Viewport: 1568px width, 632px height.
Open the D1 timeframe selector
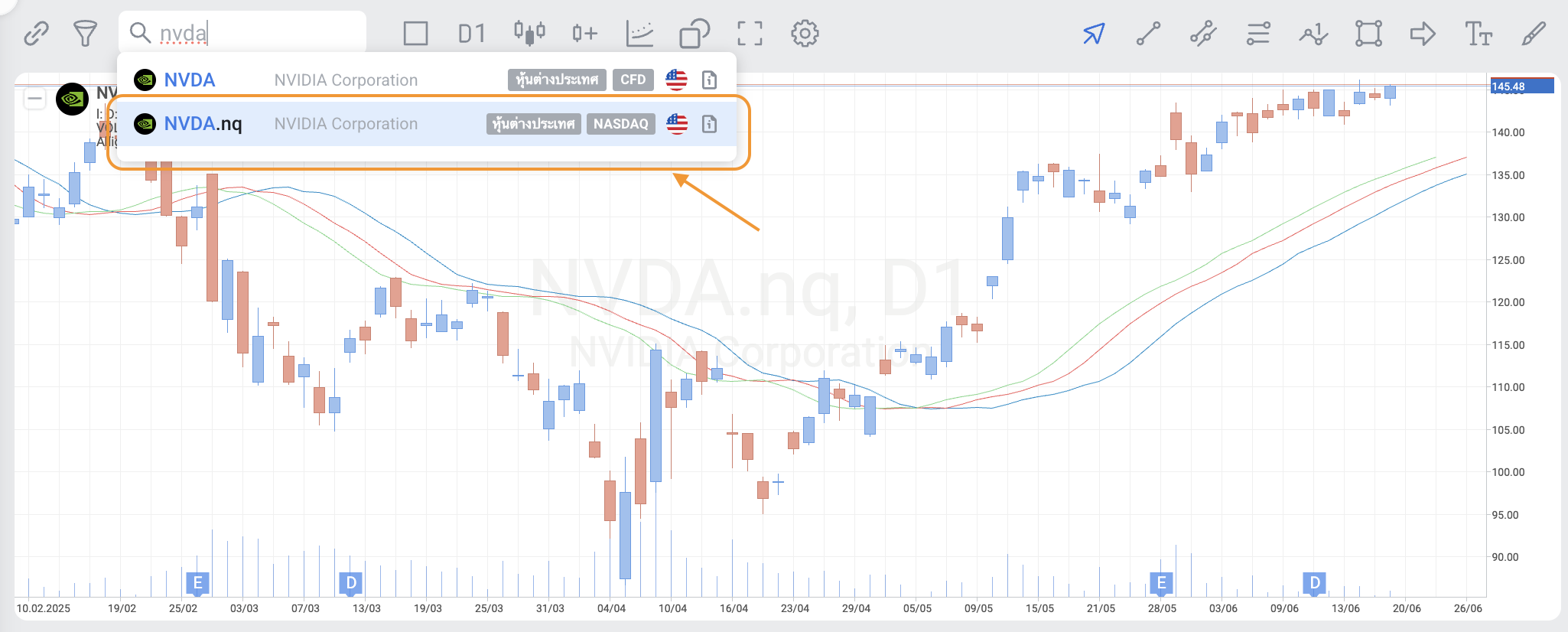click(472, 34)
